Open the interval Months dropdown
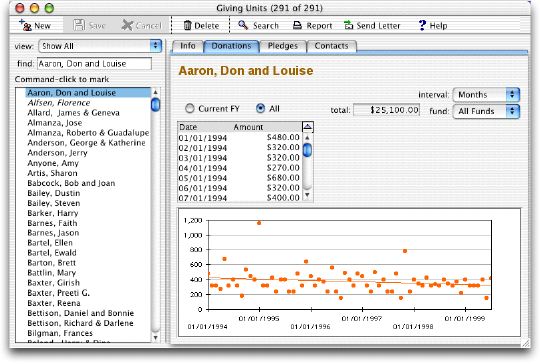Viewport: 540px width, 364px height. coord(486,95)
